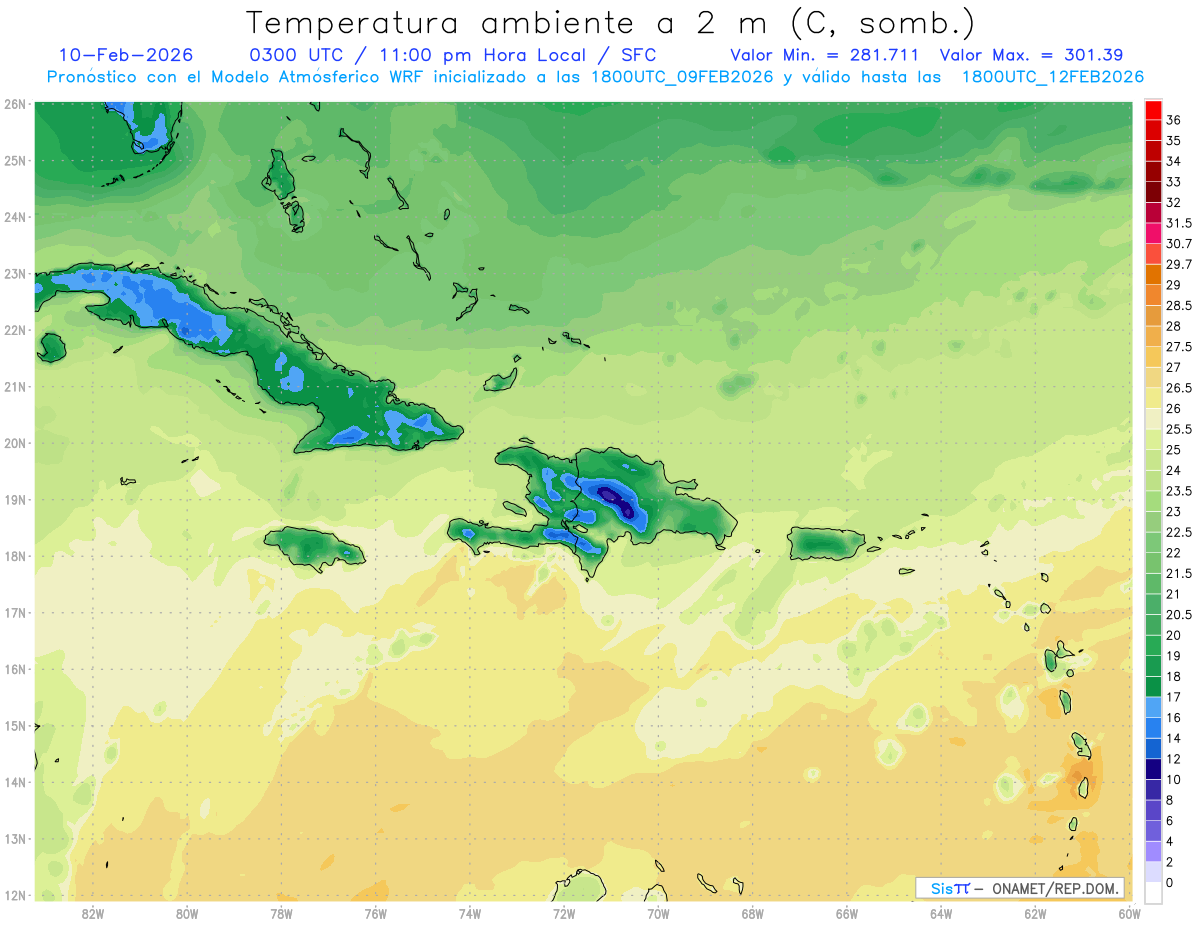Click the color scale value "28.5"
Image resolution: width=1200 pixels, height=927 pixels.
click(1179, 306)
